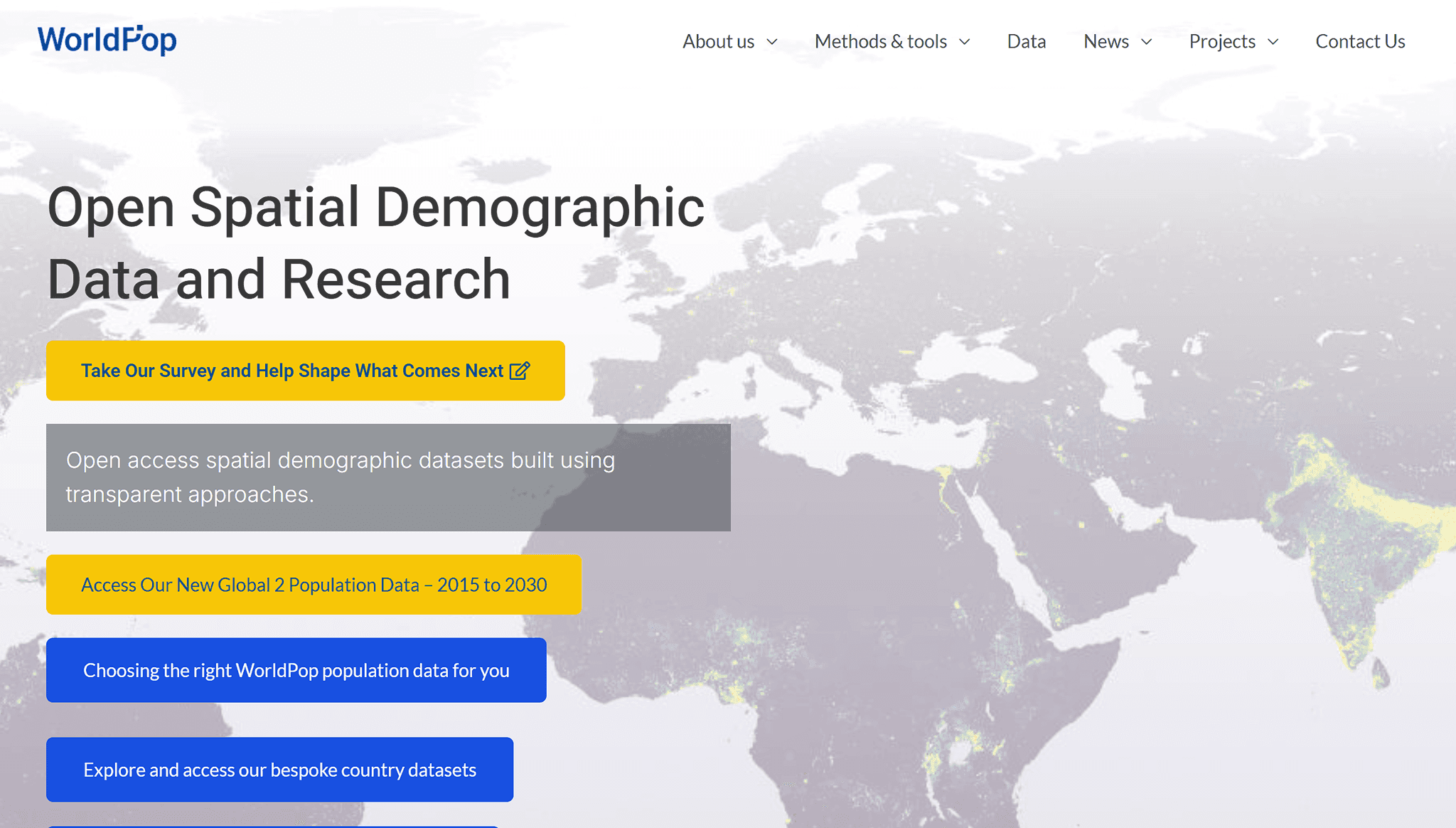The width and height of the screenshot is (1456, 828).
Task: Expand the News dropdown chevron
Action: pos(1147,42)
